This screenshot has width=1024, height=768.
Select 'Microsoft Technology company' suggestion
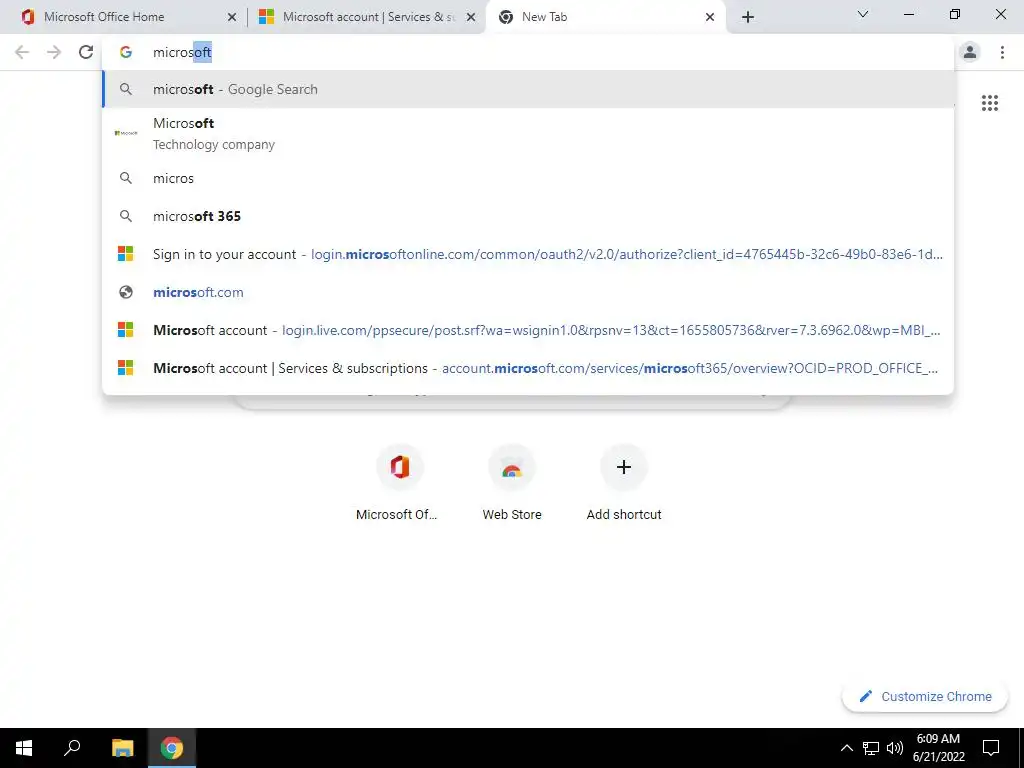(x=528, y=133)
